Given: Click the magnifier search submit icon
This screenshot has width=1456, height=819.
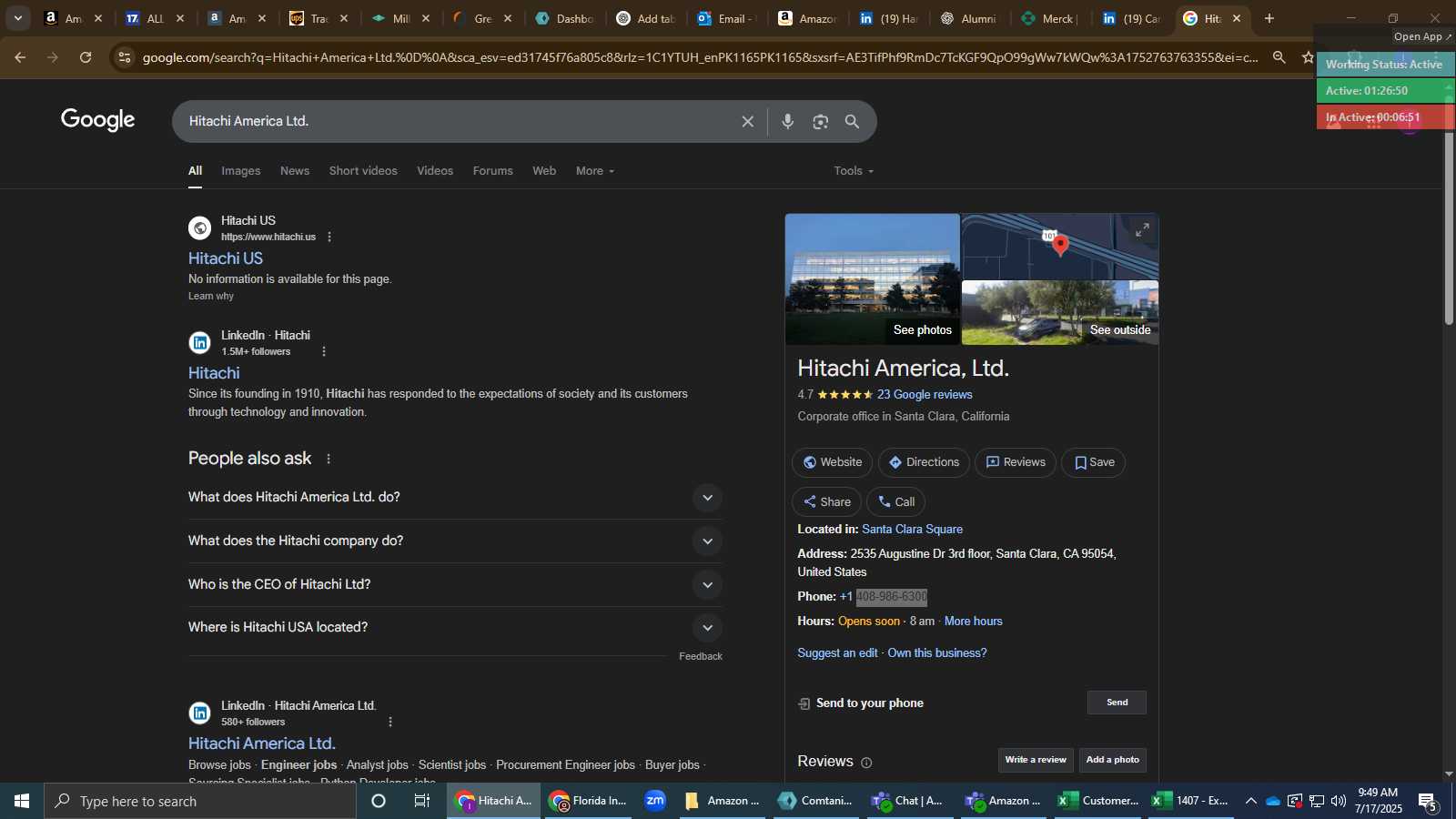Looking at the screenshot, I should point(852,122).
